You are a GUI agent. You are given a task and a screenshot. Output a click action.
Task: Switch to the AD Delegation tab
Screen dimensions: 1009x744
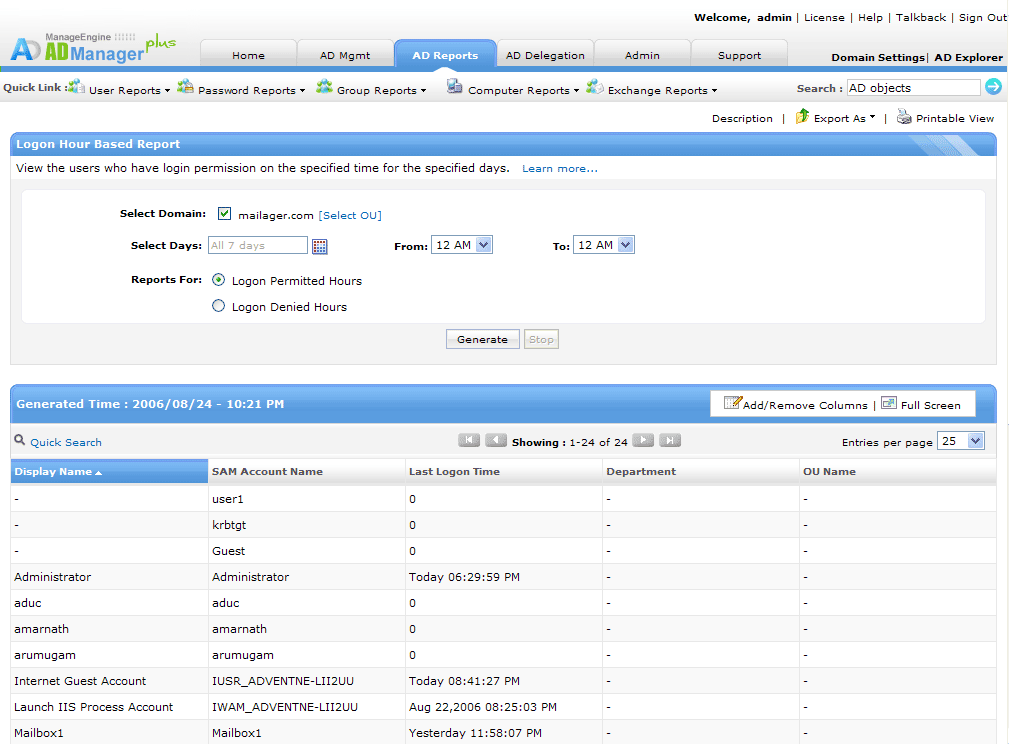(545, 55)
